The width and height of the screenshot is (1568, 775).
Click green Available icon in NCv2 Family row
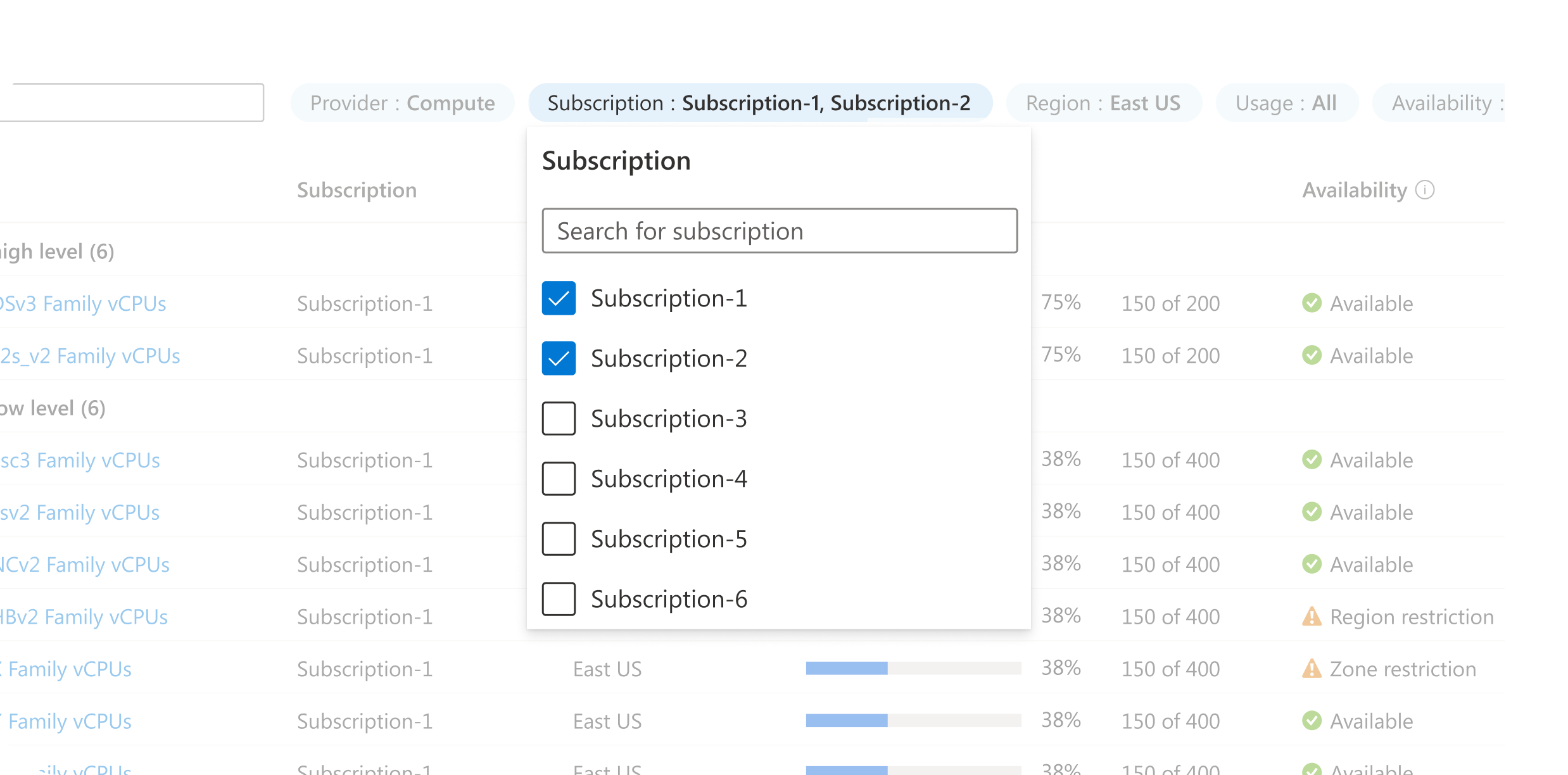1312,564
